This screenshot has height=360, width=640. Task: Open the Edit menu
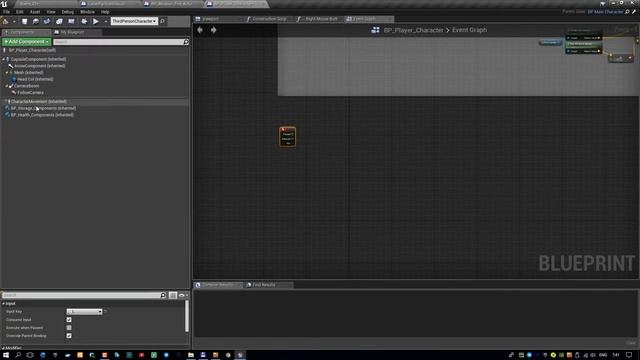click(20, 12)
